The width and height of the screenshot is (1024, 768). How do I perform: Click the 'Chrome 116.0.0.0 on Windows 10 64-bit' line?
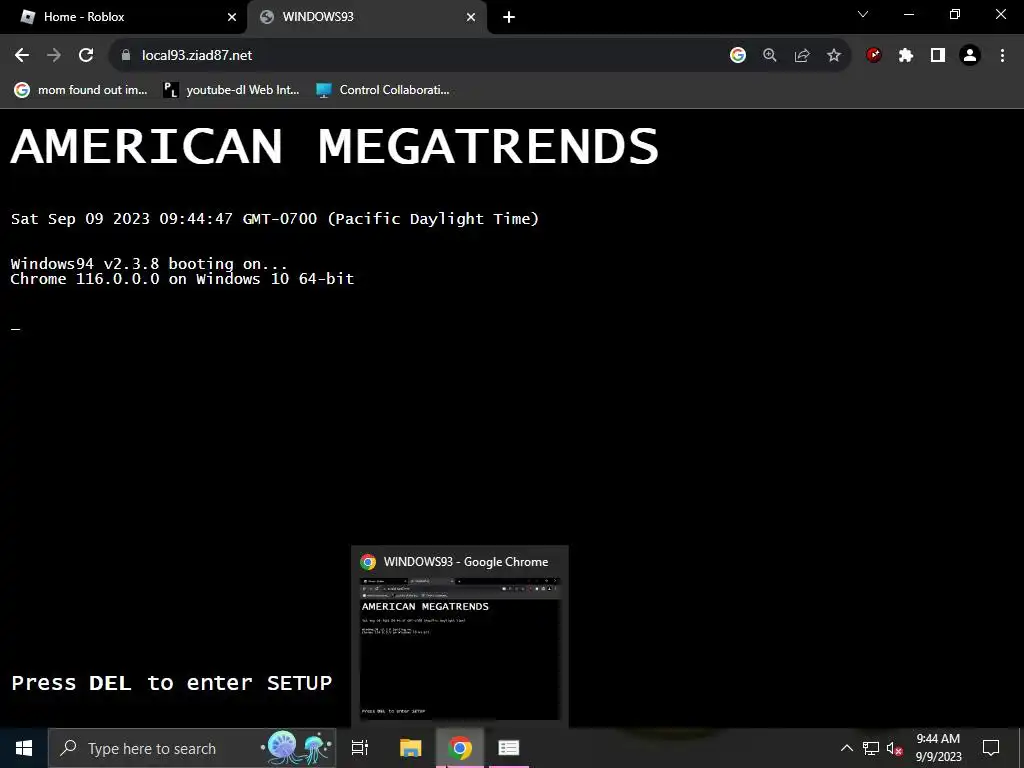182,279
